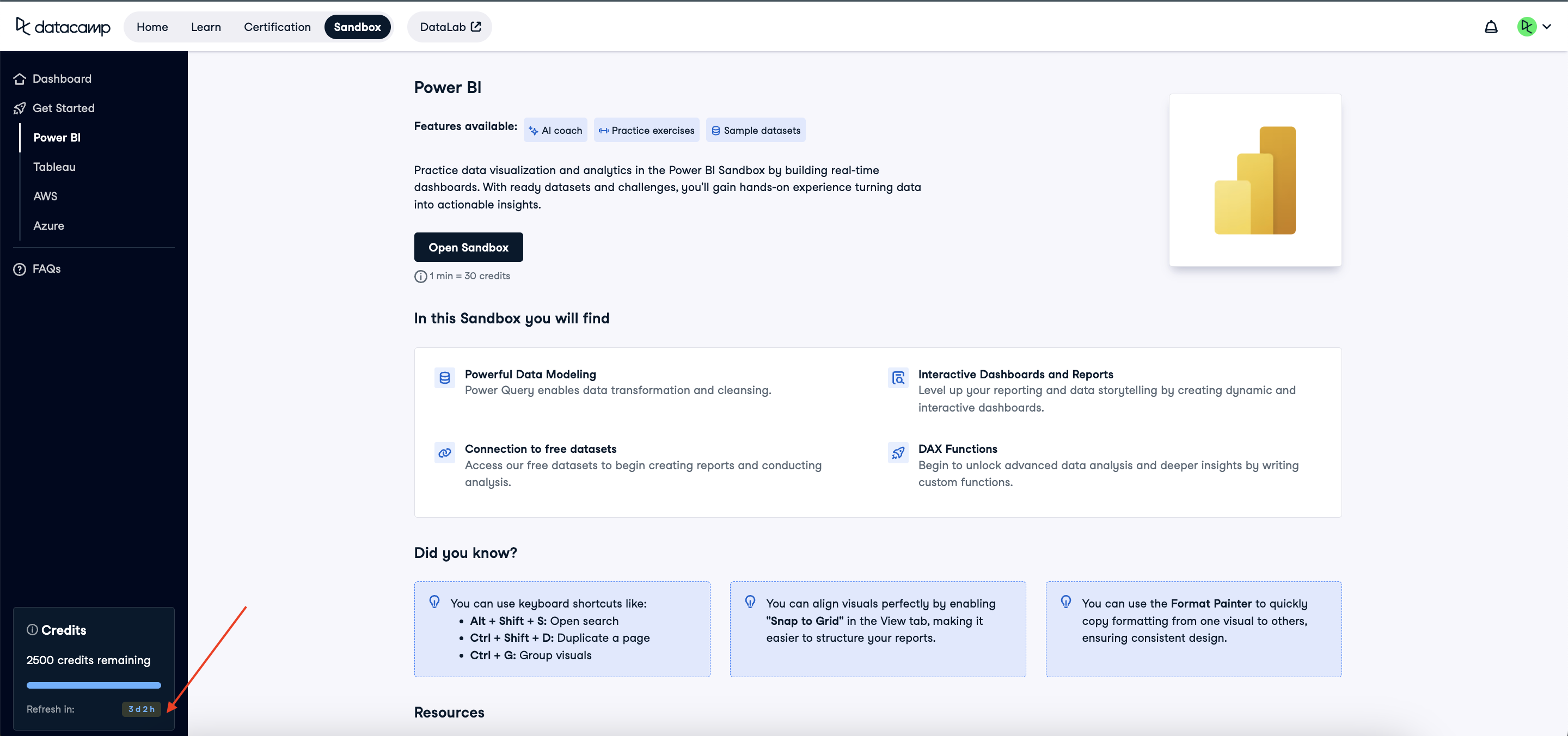Click the DataLab external link icon

pos(476,27)
